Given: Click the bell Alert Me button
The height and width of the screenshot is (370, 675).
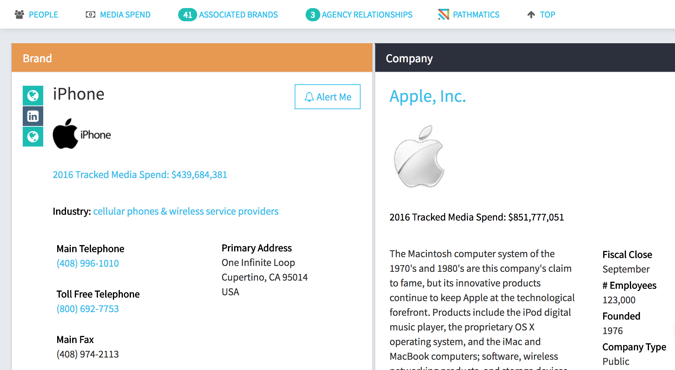Looking at the screenshot, I should pyautogui.click(x=328, y=97).
